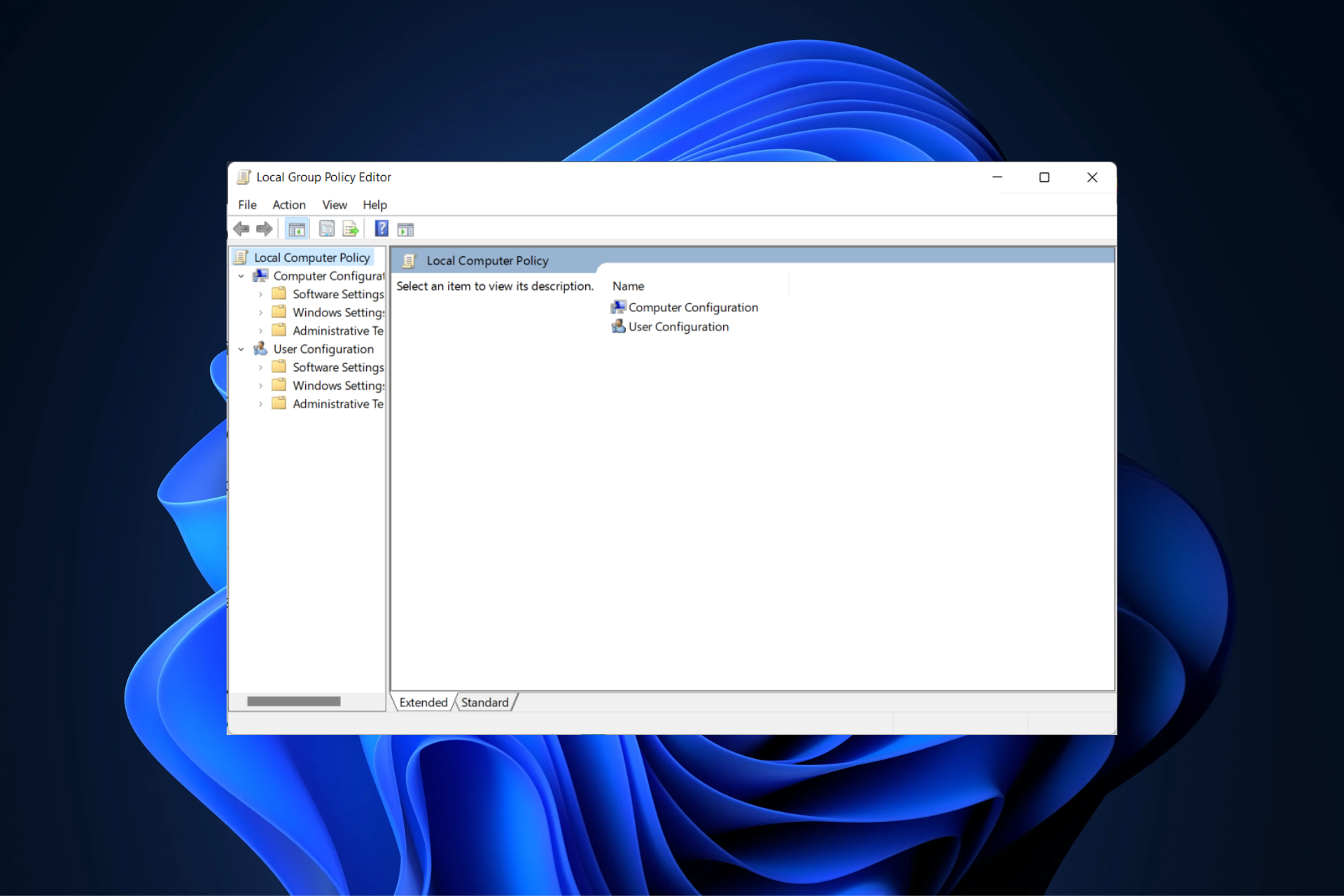The image size is (1344, 896).
Task: Expand Windows Settings under User Configuration
Action: 260,386
